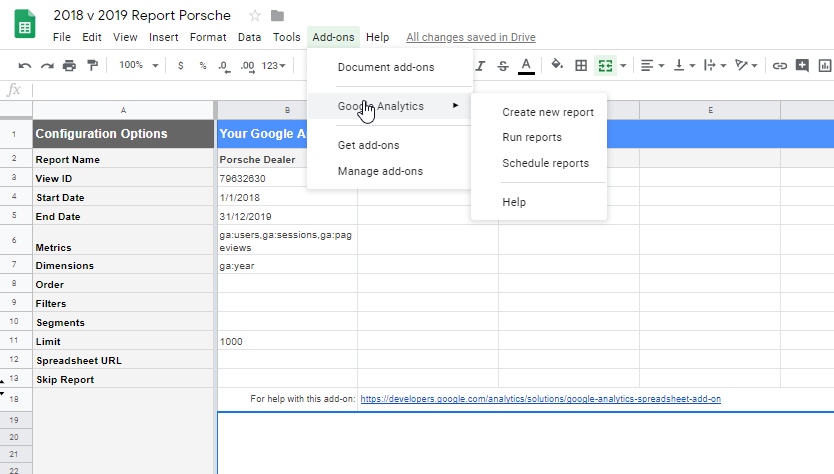This screenshot has height=474, width=834.
Task: Open fill color paint bucket
Action: 557,65
